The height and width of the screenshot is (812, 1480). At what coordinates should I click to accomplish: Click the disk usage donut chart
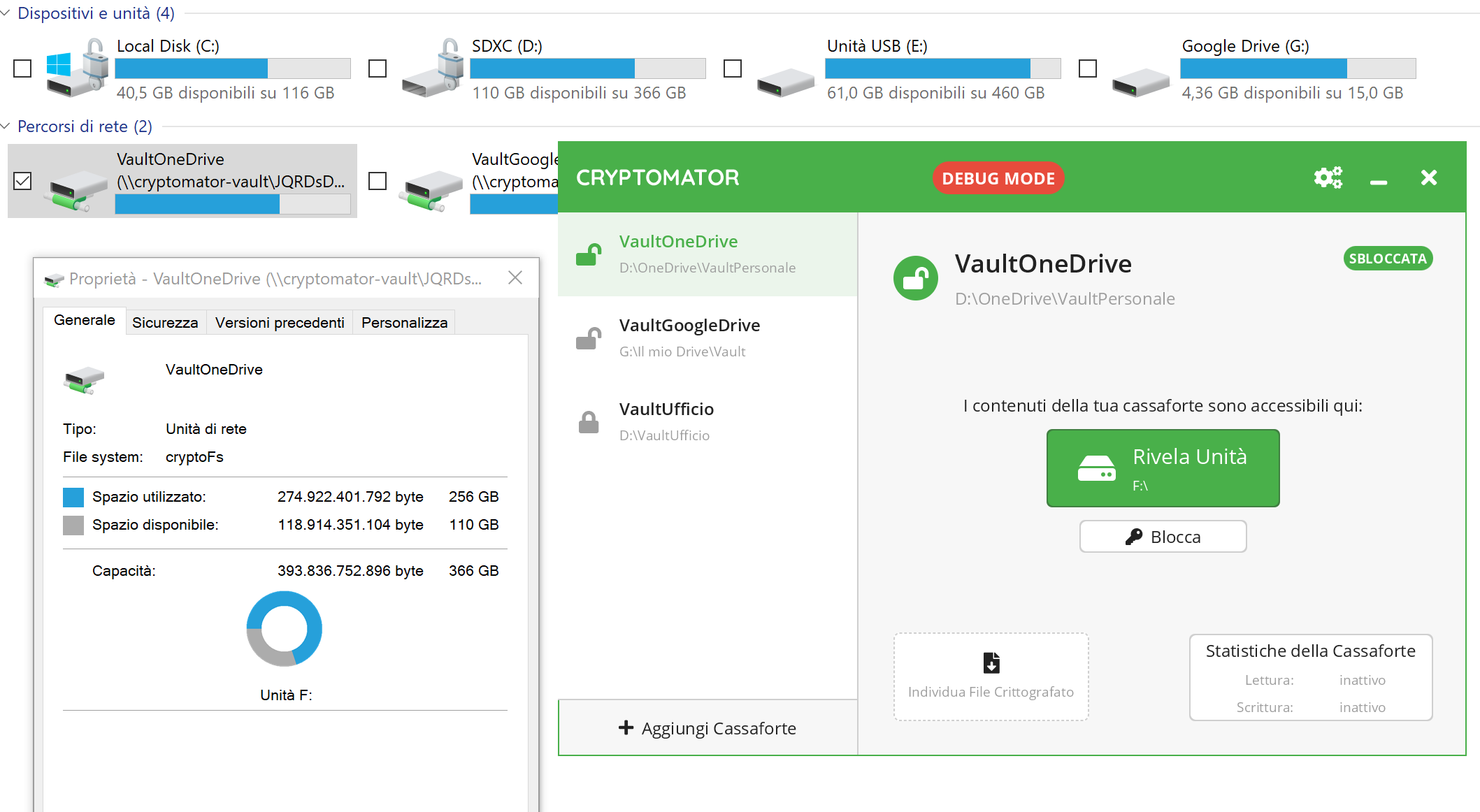tap(285, 629)
